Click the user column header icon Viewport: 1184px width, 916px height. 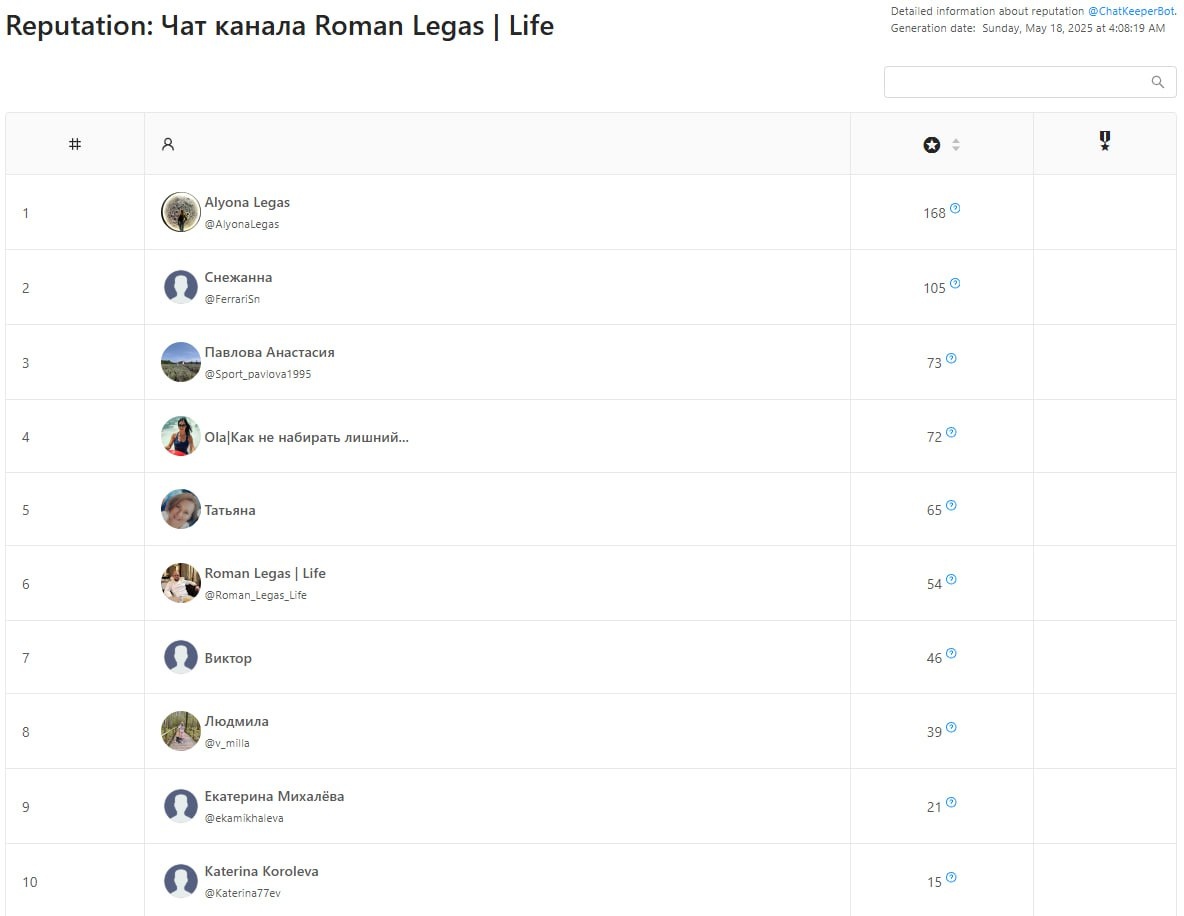(x=168, y=144)
